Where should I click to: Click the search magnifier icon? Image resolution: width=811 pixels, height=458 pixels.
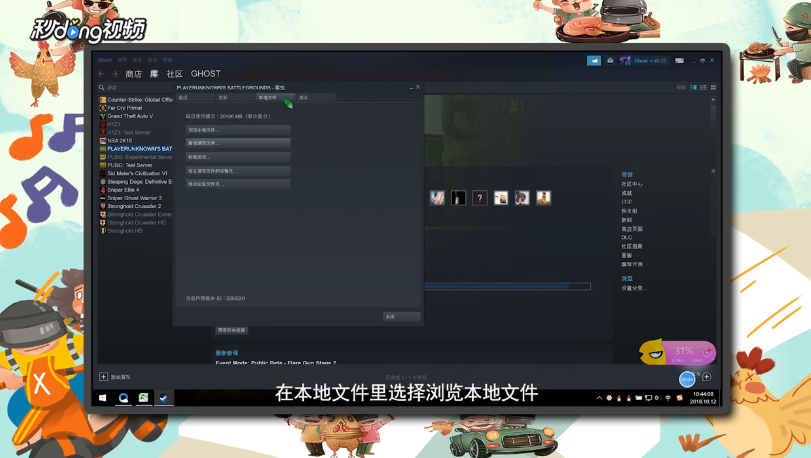pyautogui.click(x=102, y=87)
